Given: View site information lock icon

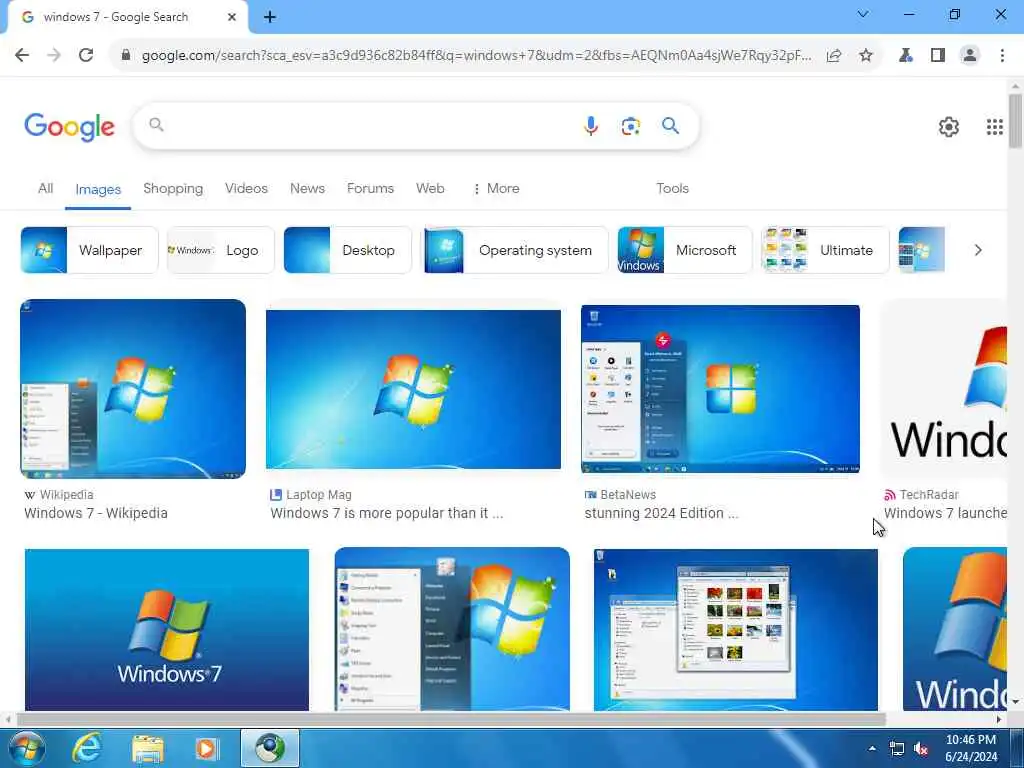Looking at the screenshot, I should [126, 56].
